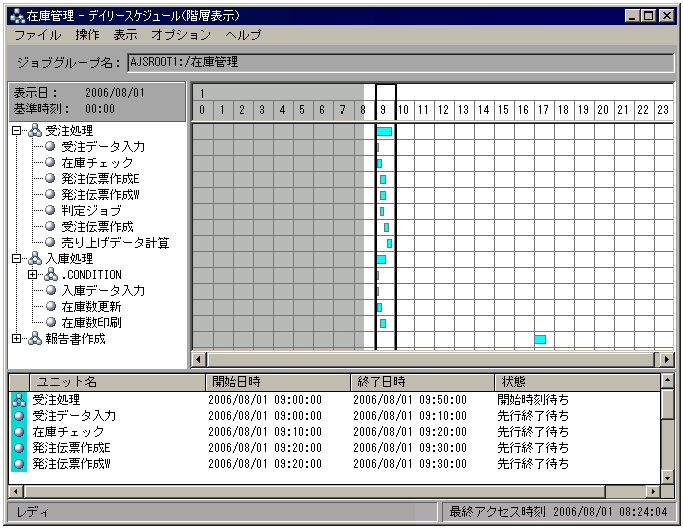This screenshot has height=529, width=683.
Task: Click the 開始日時 column header
Action: click(278, 382)
